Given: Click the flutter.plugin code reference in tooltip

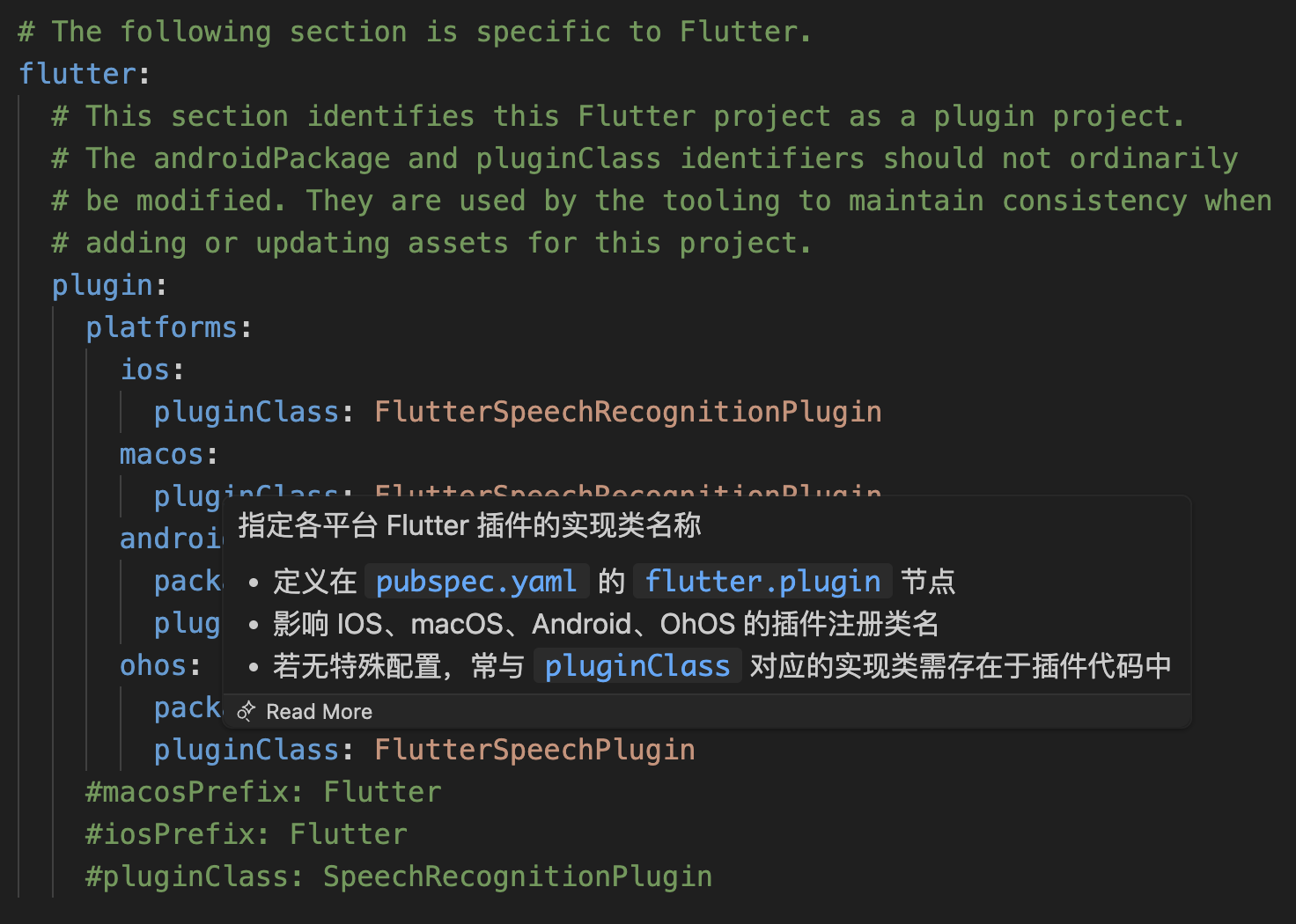Looking at the screenshot, I should tap(762, 582).
